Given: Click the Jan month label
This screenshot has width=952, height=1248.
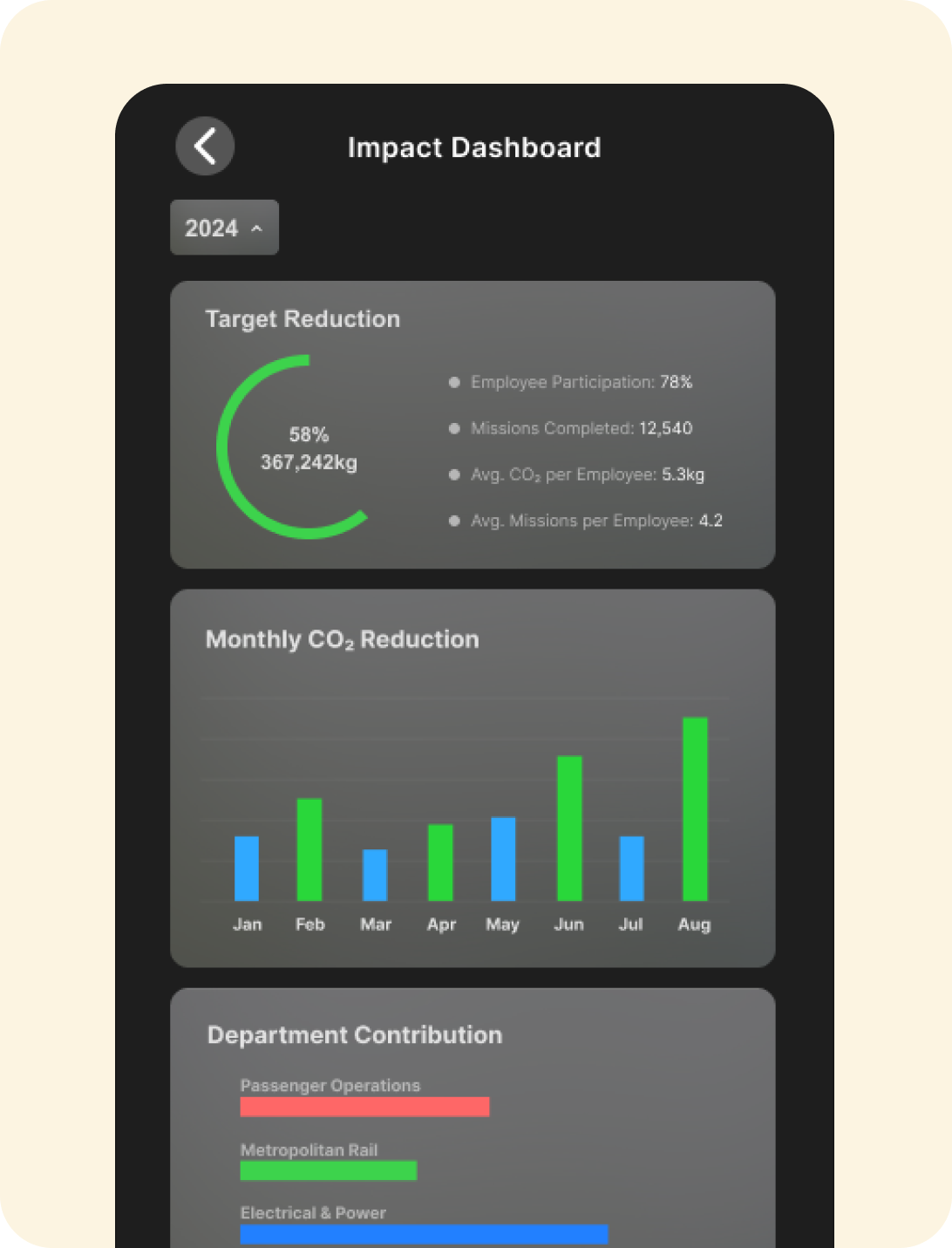Looking at the screenshot, I should (x=248, y=924).
